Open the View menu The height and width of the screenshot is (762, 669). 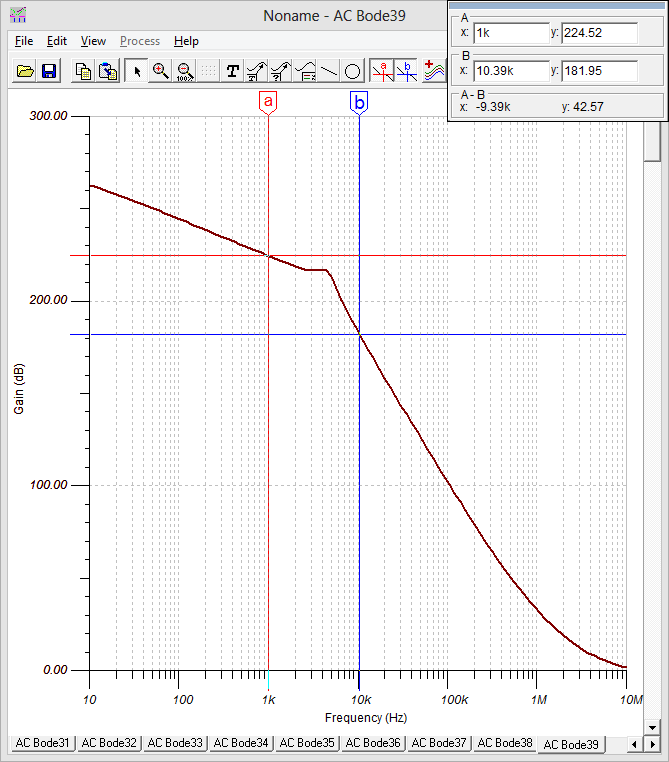[x=93, y=41]
